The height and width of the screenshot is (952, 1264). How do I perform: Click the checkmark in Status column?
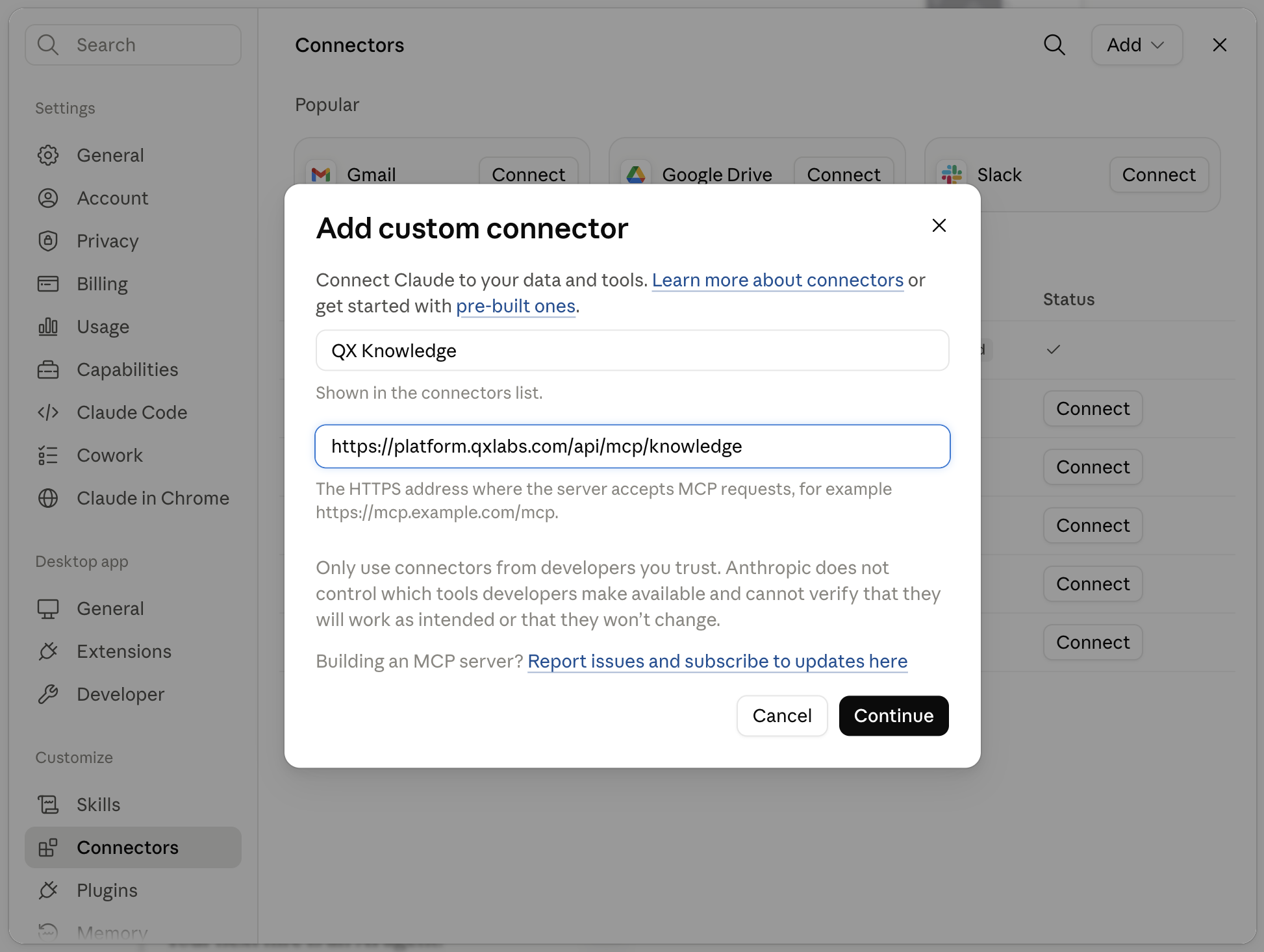pos(1054,349)
